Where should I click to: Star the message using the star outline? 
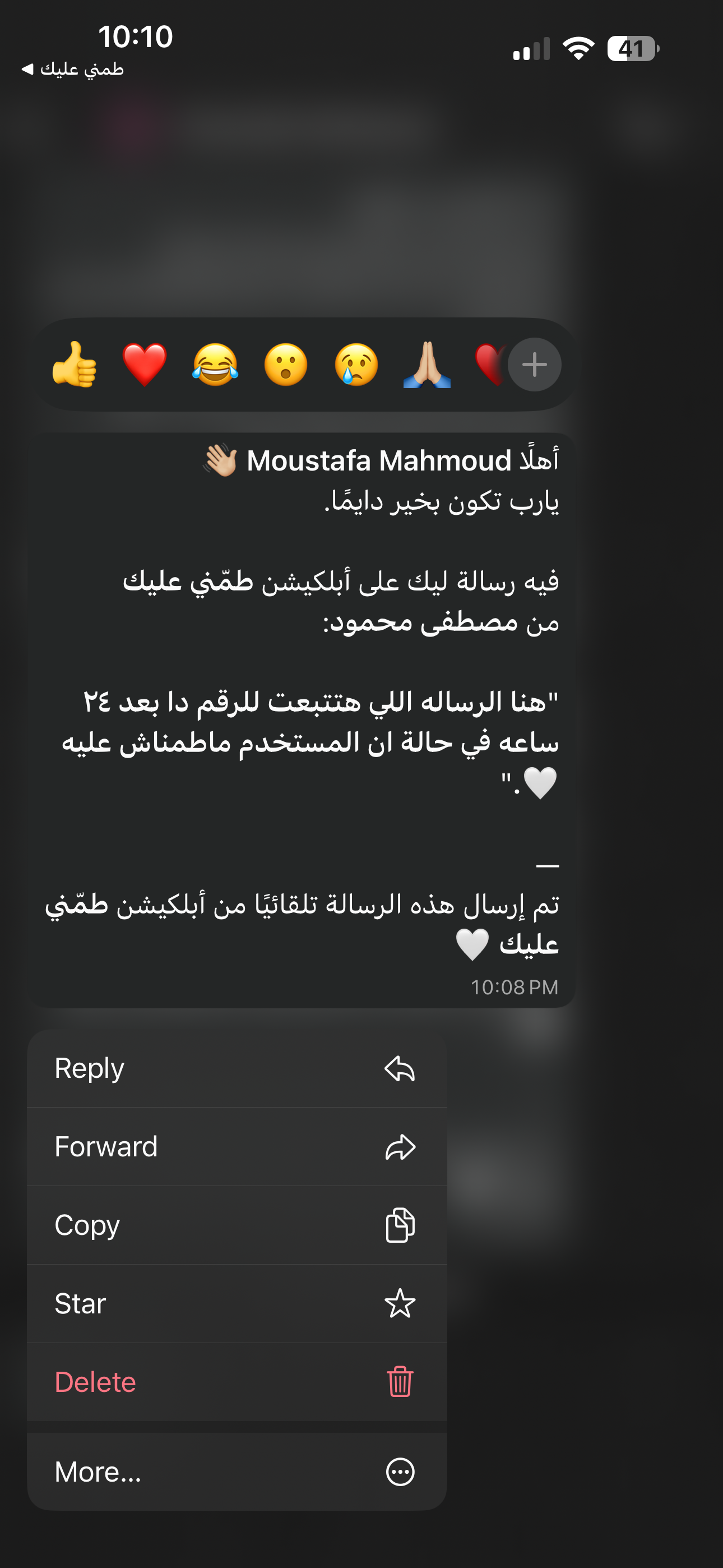[400, 1304]
